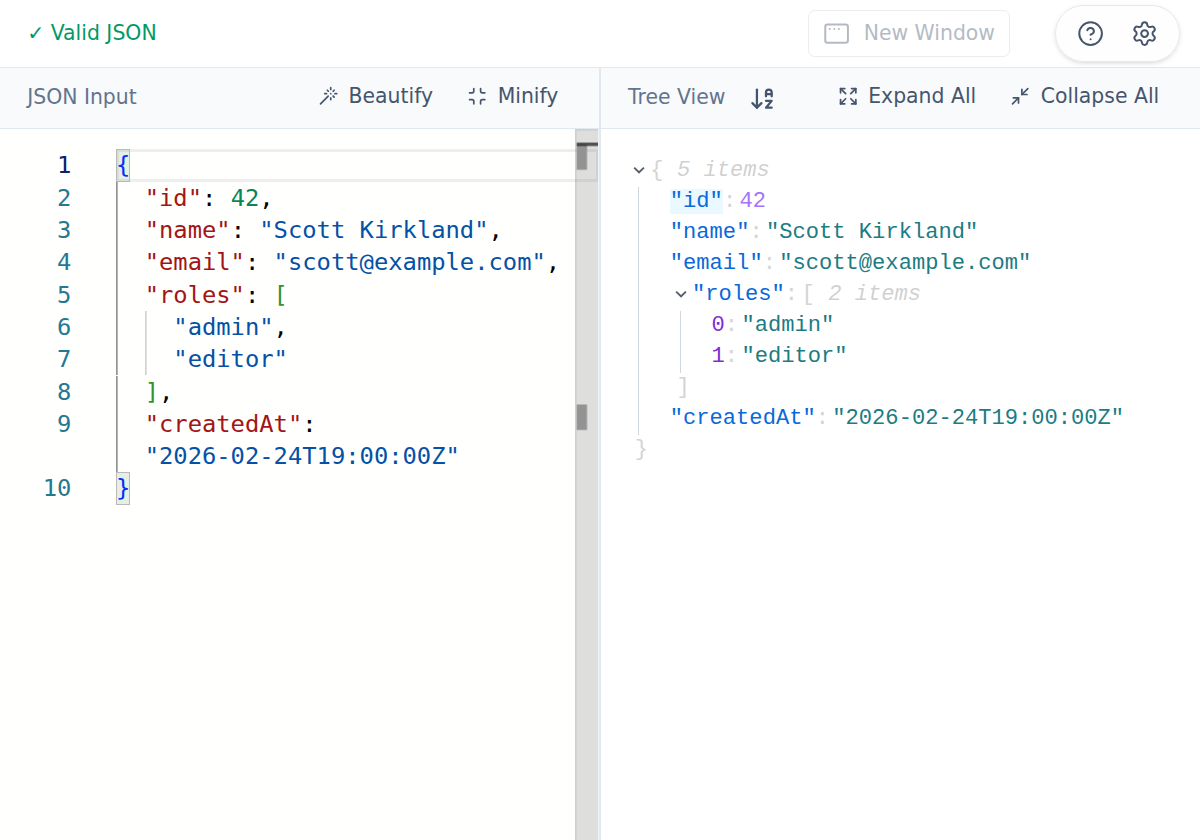Click the Beautify wand icon

[330, 96]
